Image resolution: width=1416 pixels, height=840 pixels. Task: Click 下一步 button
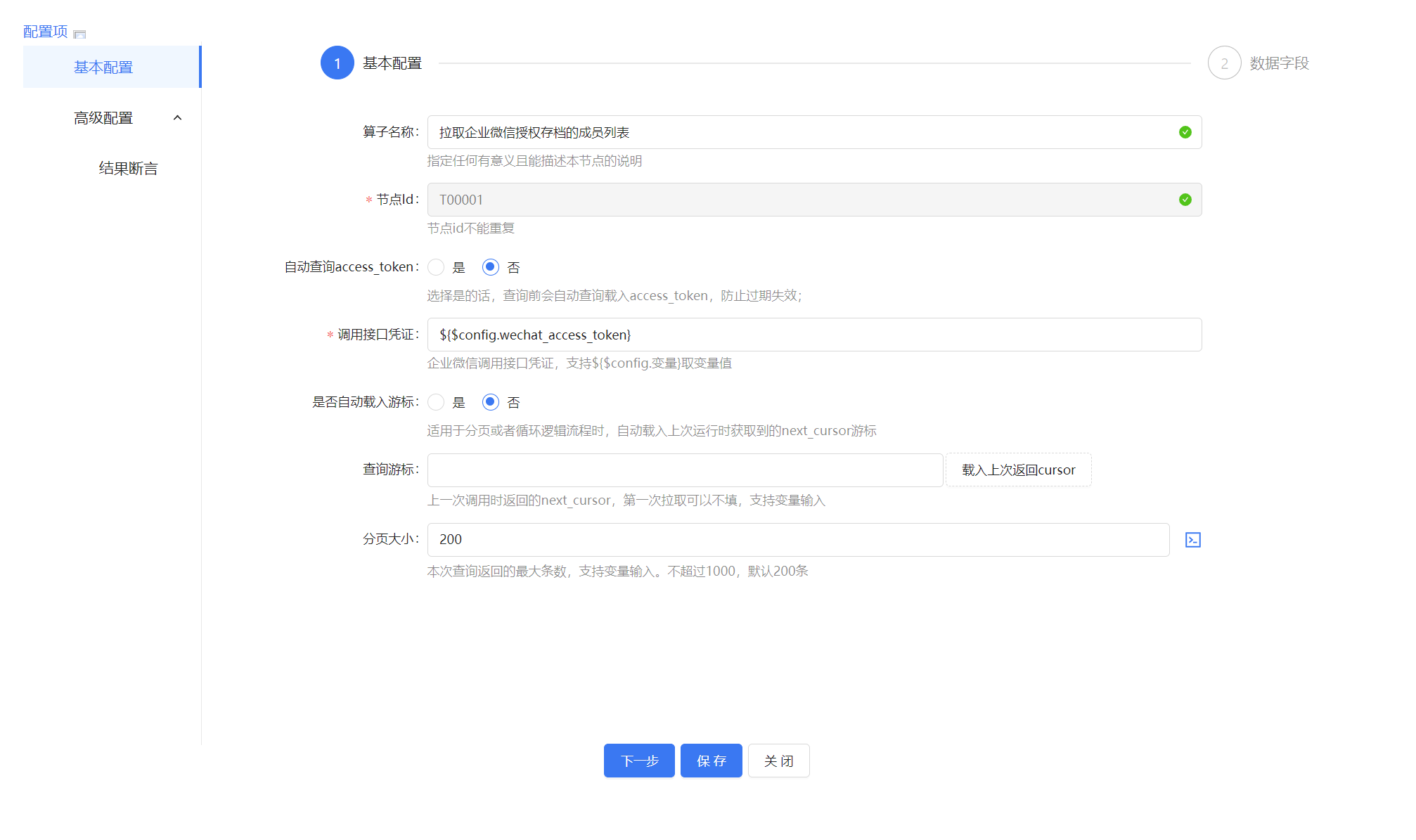638,761
